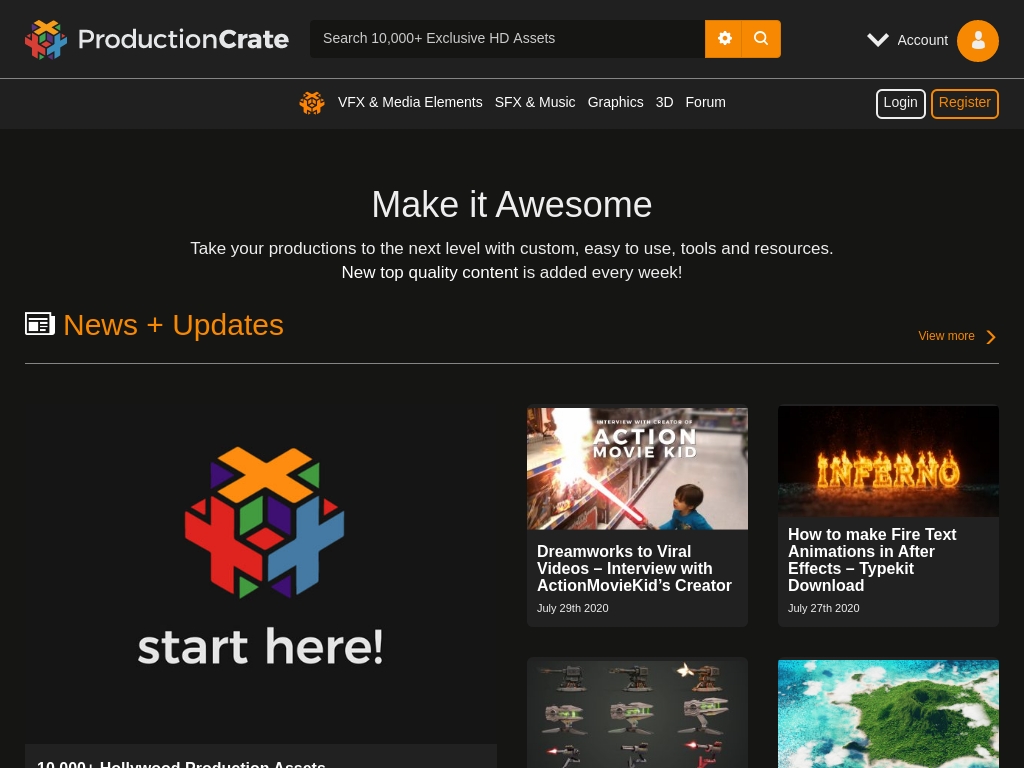Click the Register button
Screen dimensions: 1024x768
965,104
